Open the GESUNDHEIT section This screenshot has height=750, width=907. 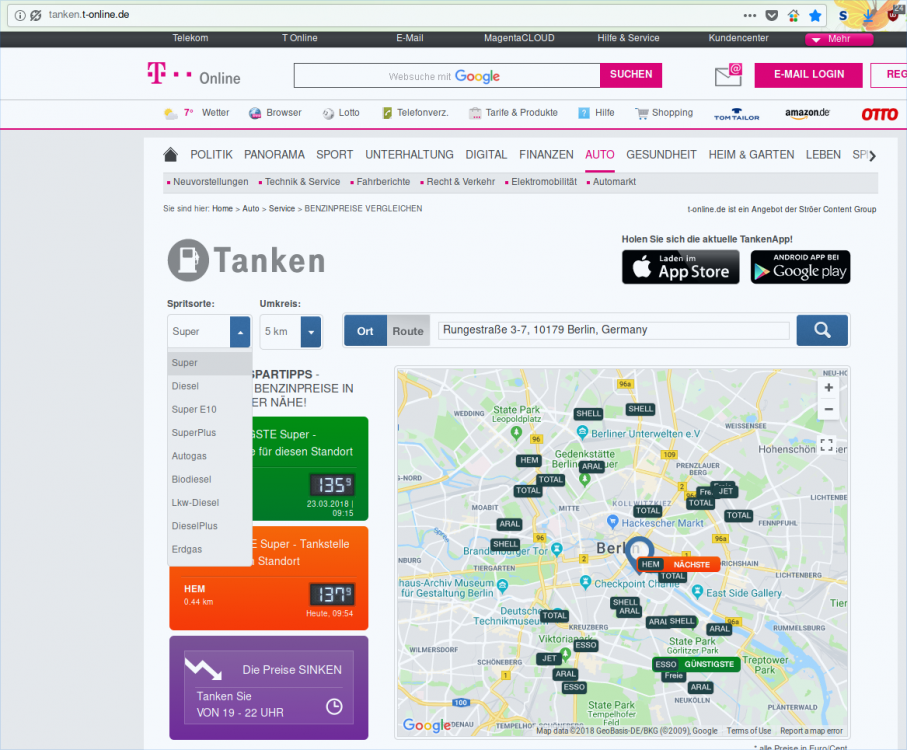(661, 154)
